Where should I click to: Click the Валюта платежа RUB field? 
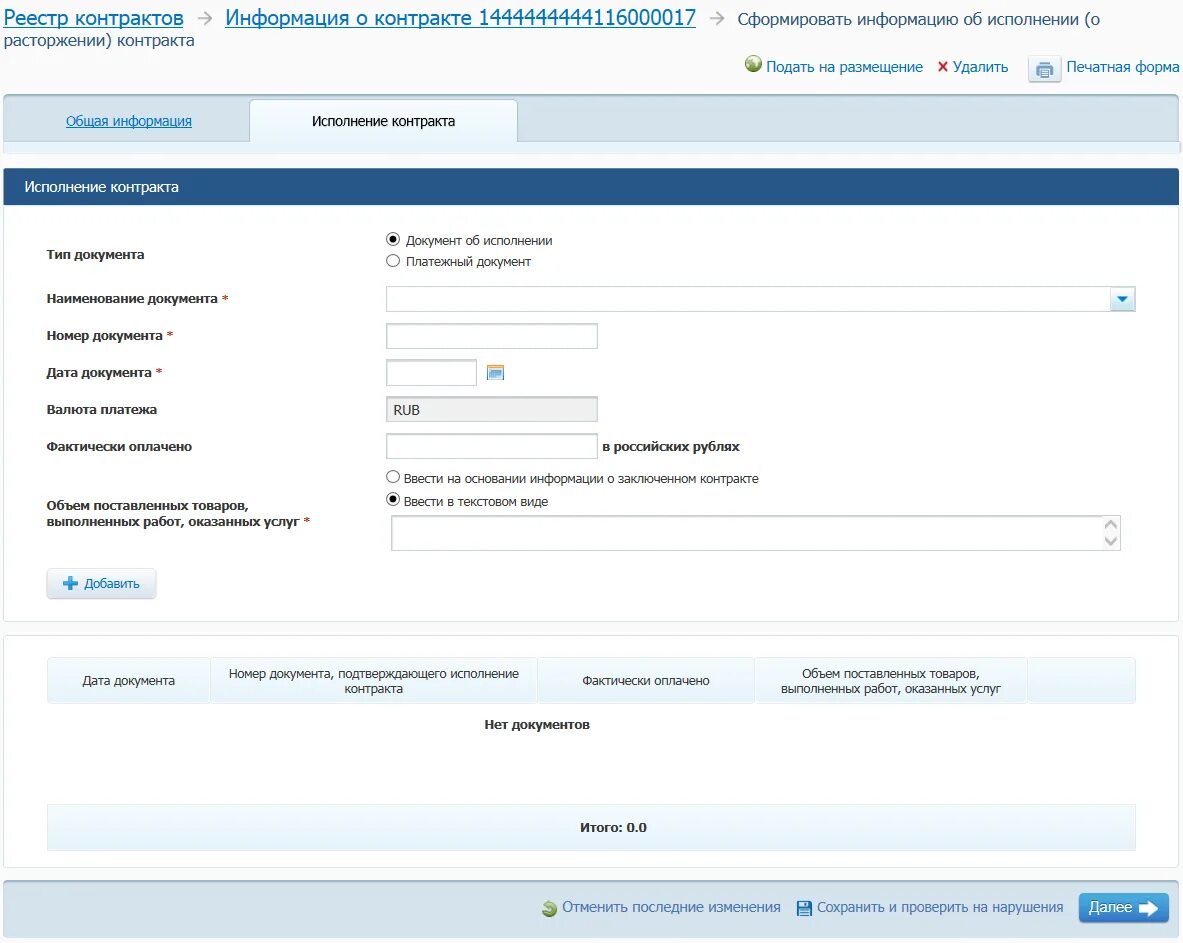click(x=492, y=410)
